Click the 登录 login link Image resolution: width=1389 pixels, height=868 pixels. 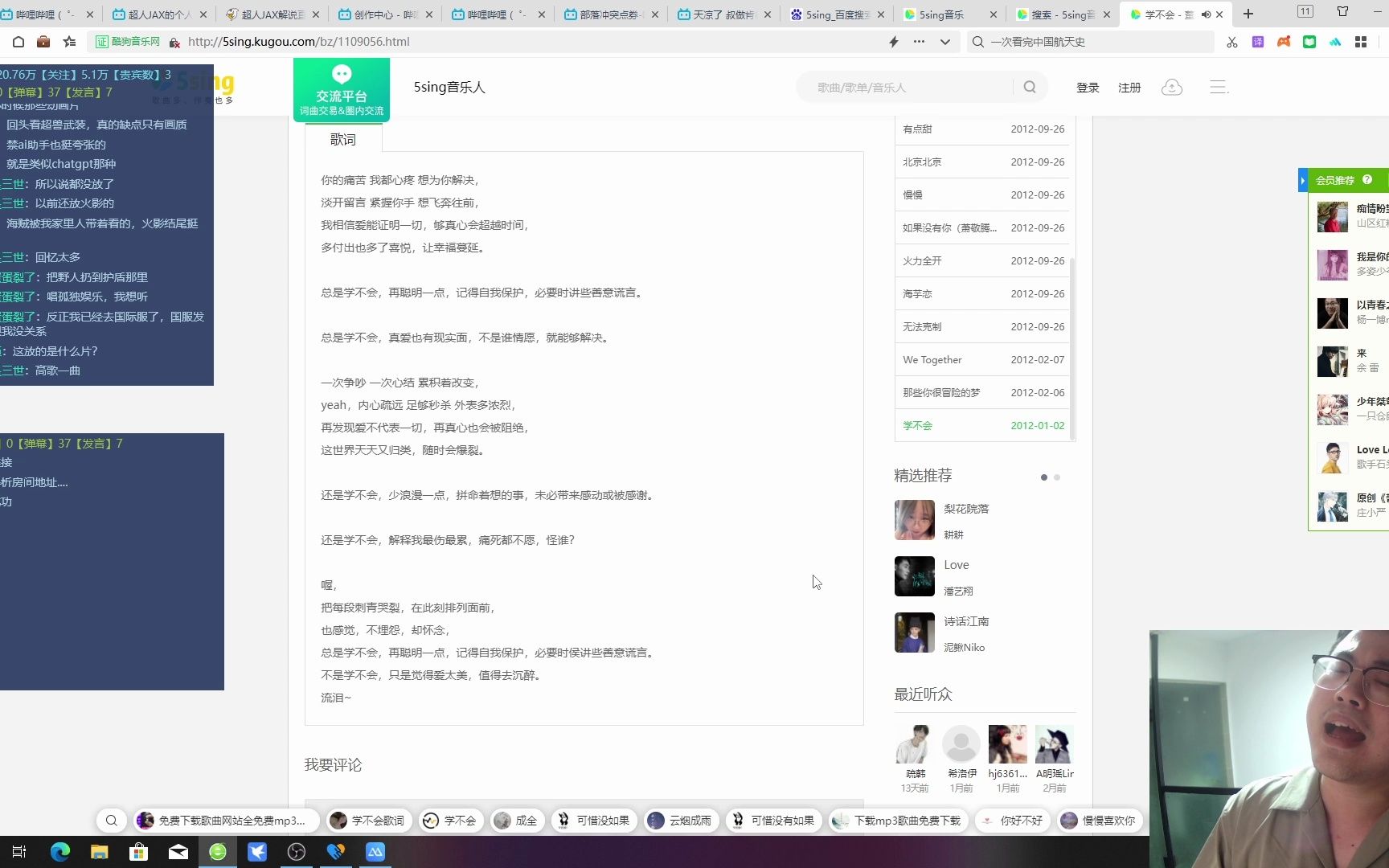click(1088, 88)
